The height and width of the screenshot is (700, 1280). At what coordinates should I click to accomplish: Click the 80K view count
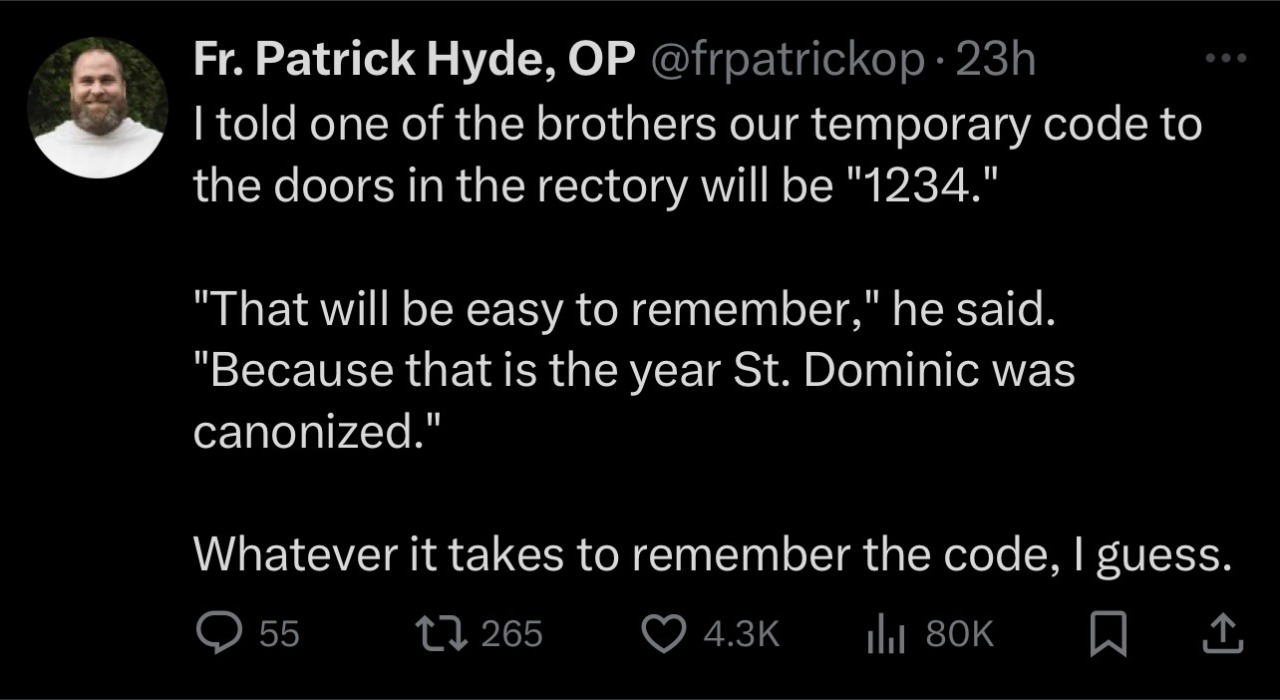pyautogui.click(x=958, y=633)
